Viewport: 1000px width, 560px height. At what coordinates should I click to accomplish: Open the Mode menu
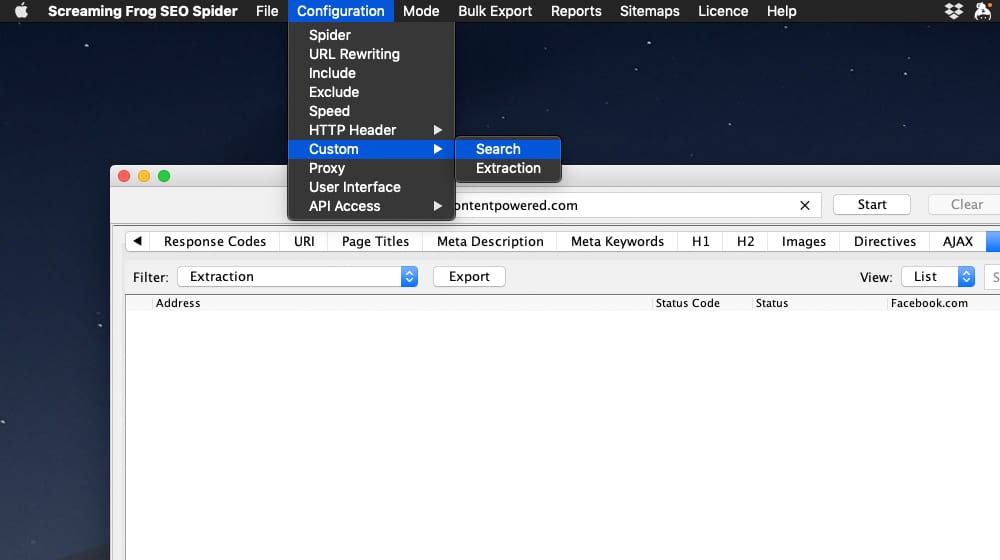[421, 11]
